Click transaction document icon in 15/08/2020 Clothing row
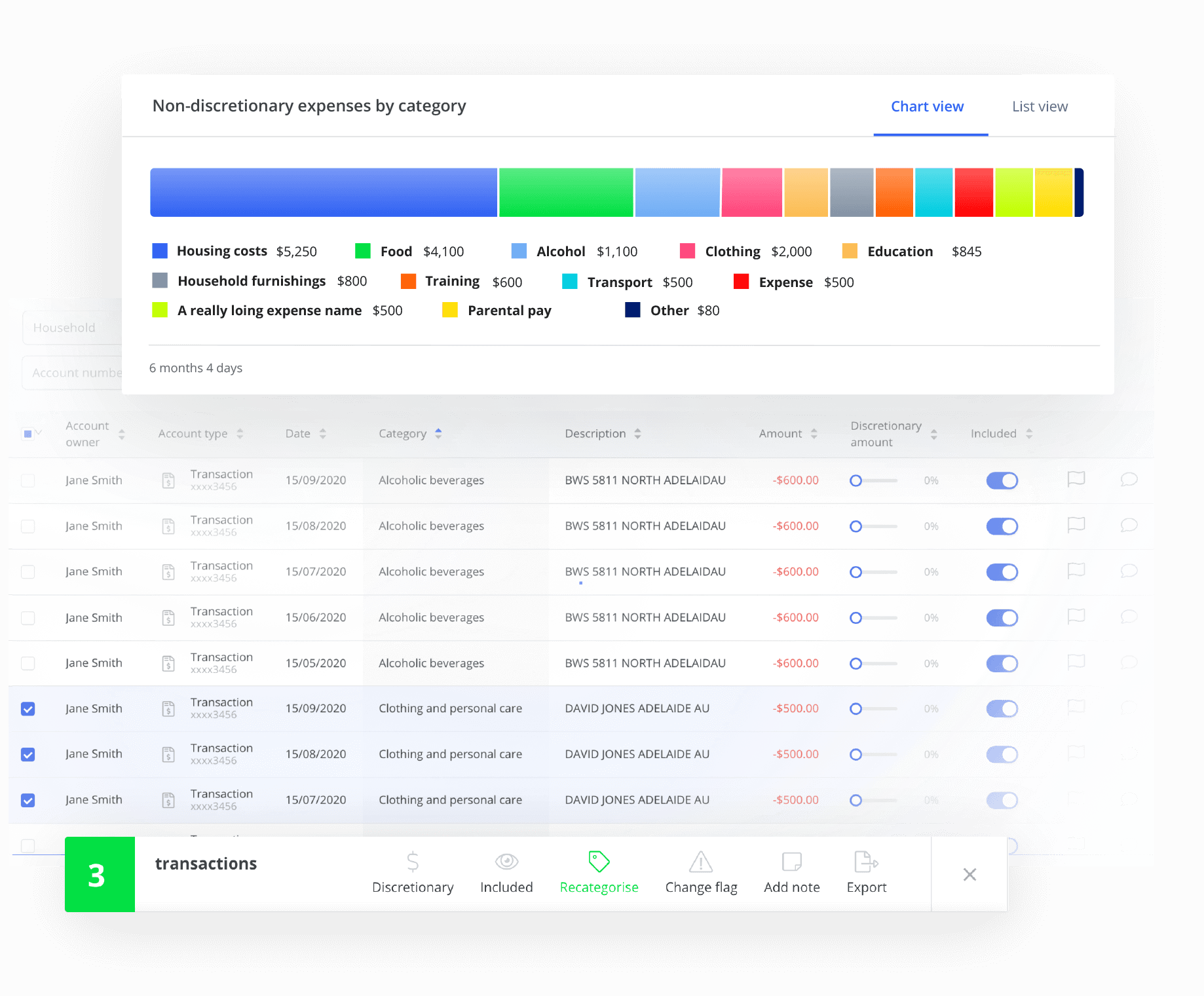Image resolution: width=1204 pixels, height=996 pixels. click(x=168, y=754)
